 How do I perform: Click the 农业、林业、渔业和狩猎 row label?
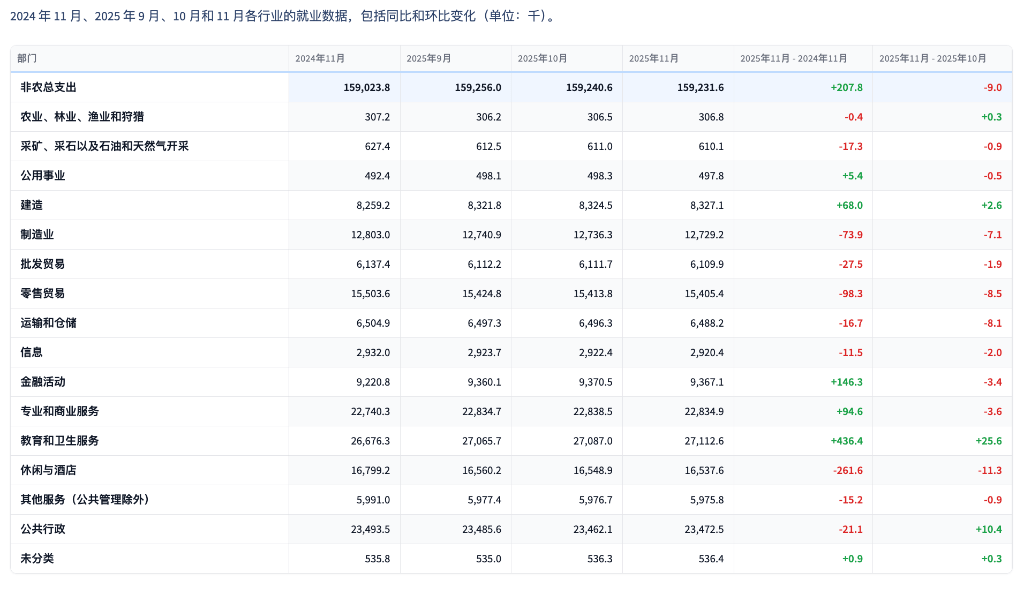(82, 117)
